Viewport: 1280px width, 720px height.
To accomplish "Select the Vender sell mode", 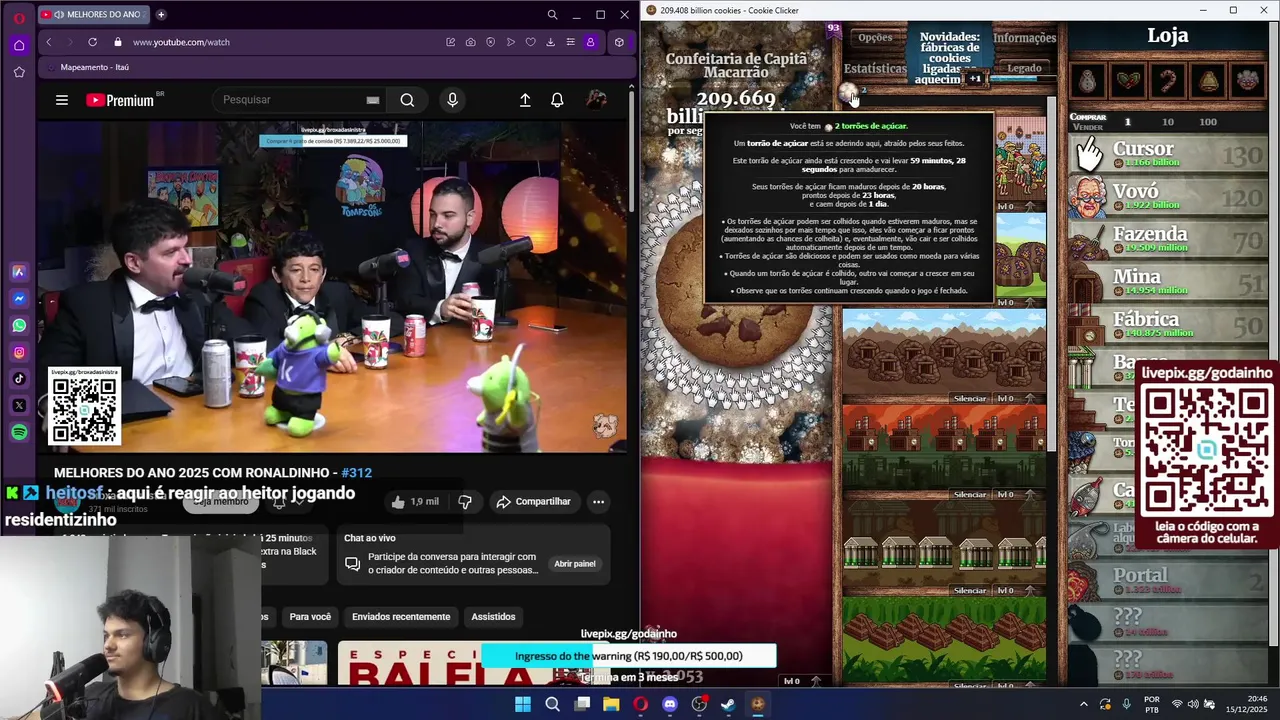I will tap(1088, 127).
